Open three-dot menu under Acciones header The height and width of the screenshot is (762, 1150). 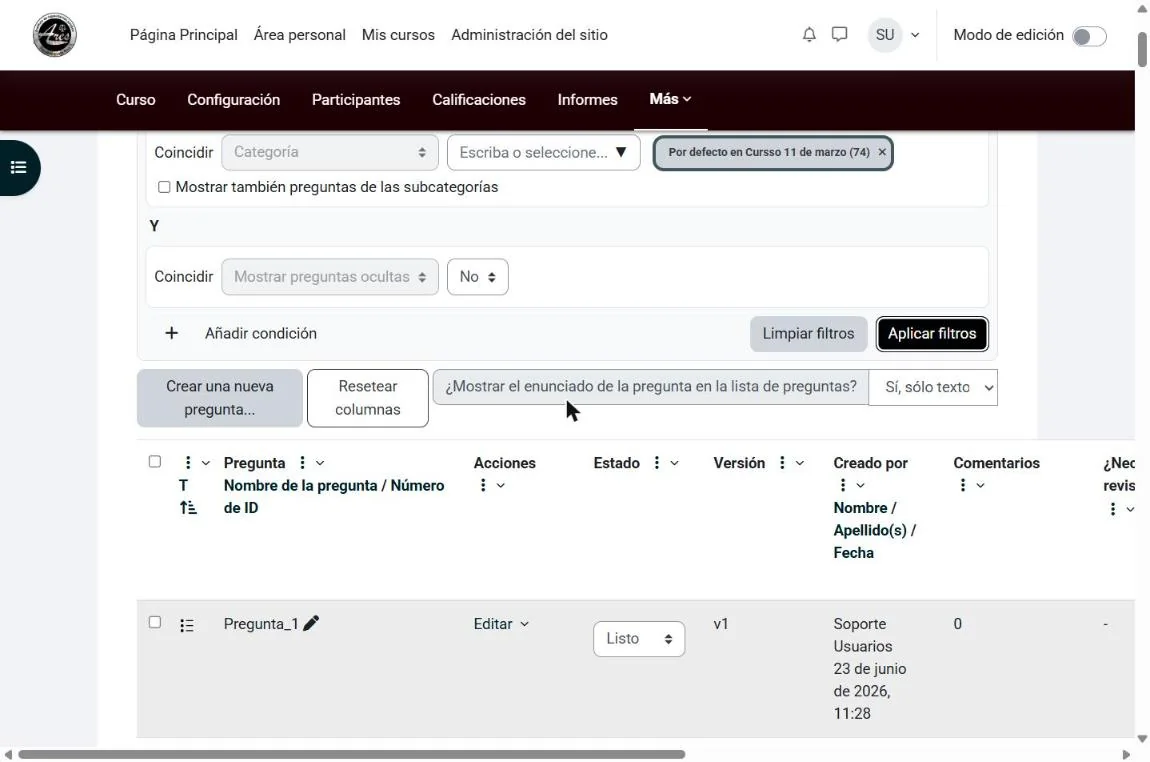pyautogui.click(x=483, y=486)
